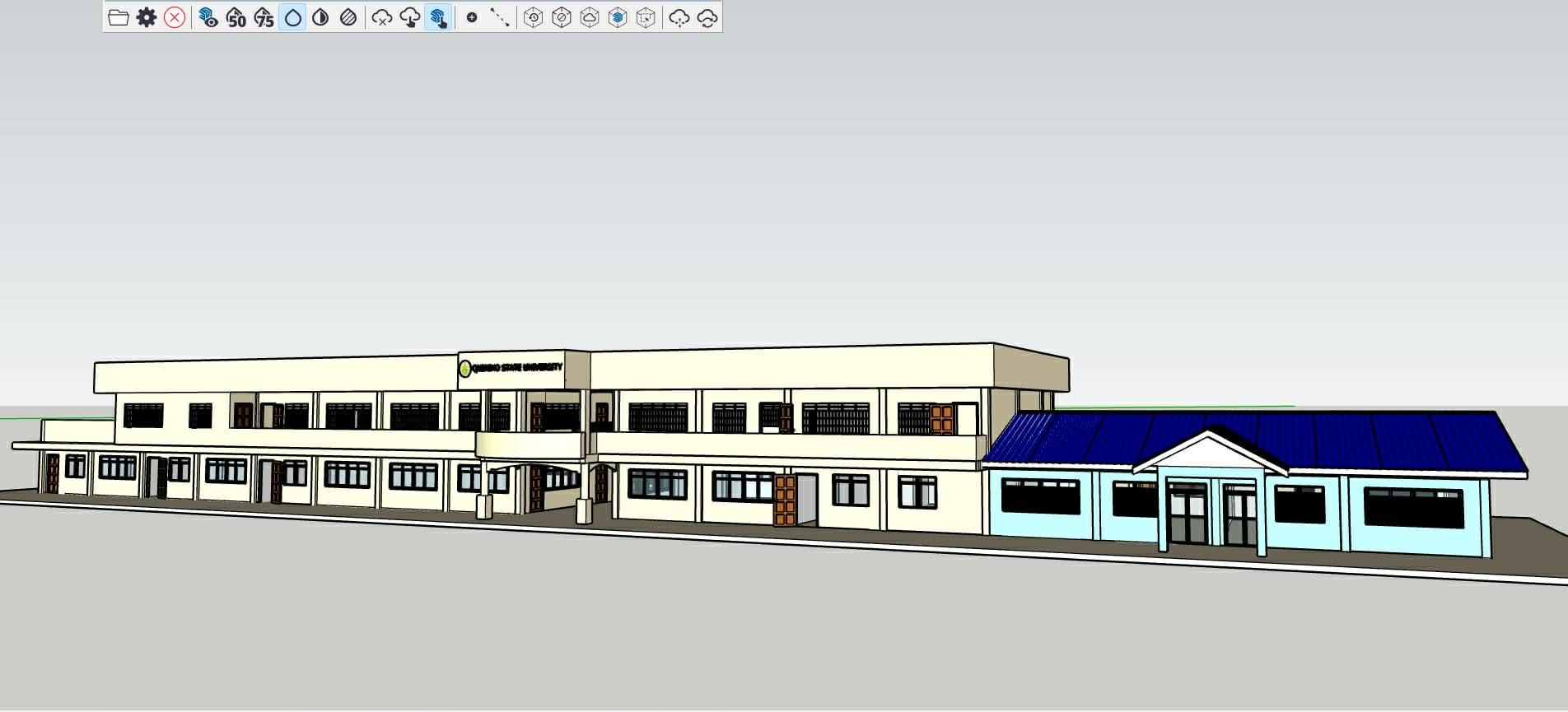Click the cloud with sync arrows icon
Screen dimensions: 1568x712
coord(707,17)
